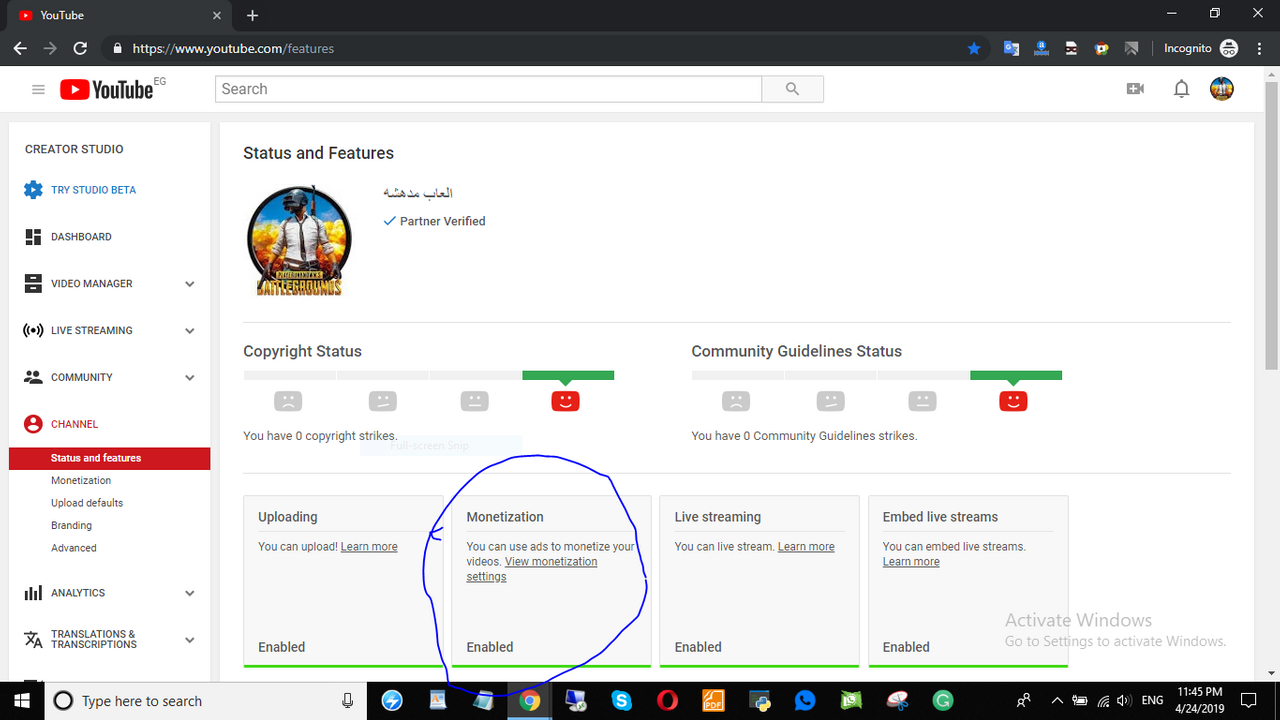The width and height of the screenshot is (1280, 720).
Task: Open the Advanced sidebar item
Action: (74, 548)
